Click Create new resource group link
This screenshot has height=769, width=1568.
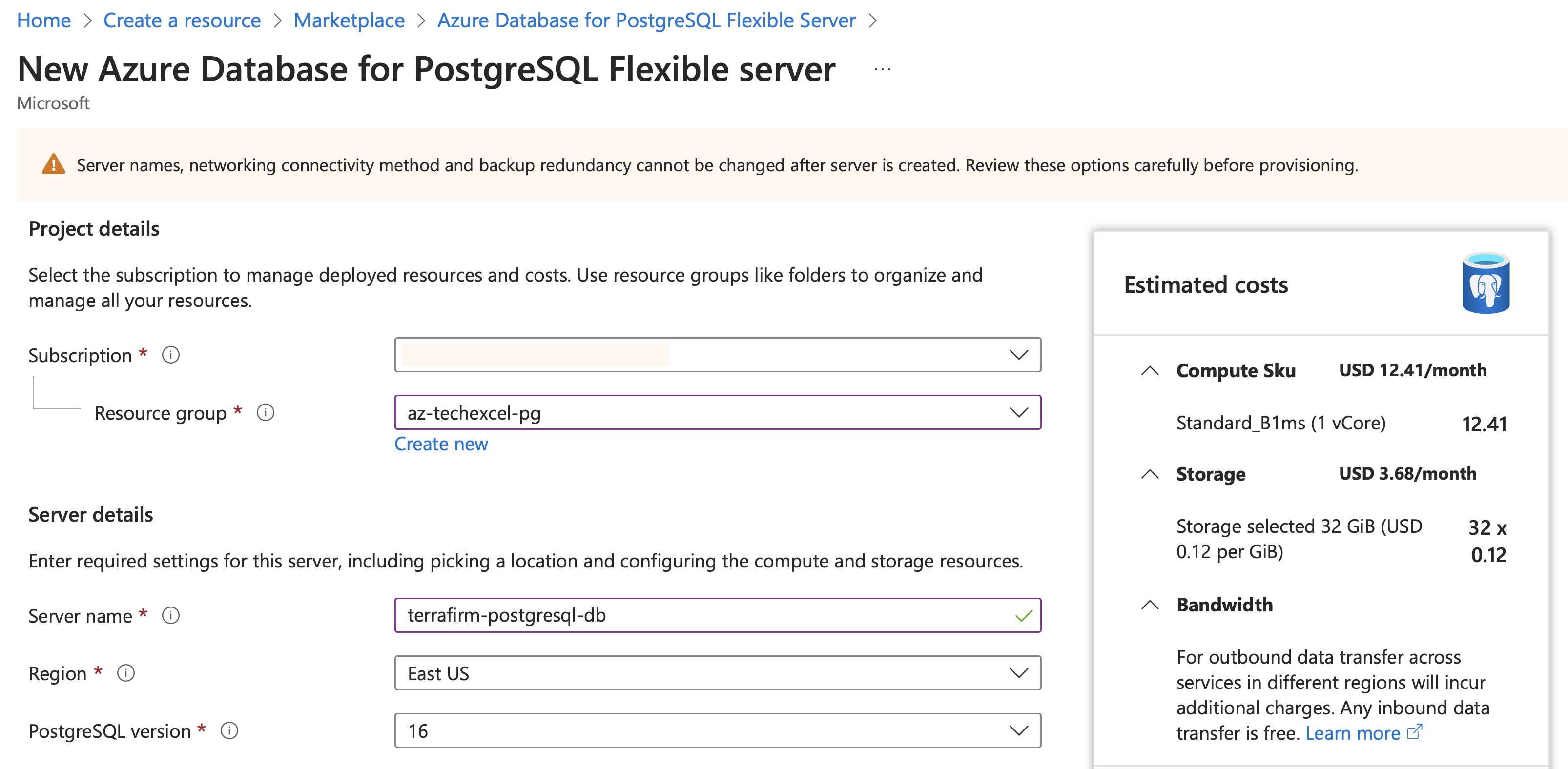click(441, 444)
